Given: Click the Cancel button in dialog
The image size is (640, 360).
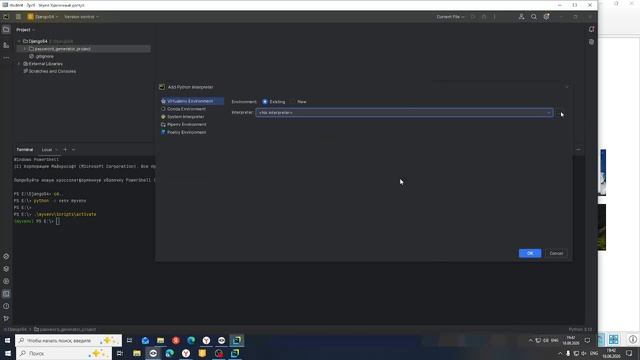Looking at the screenshot, I should (556, 253).
